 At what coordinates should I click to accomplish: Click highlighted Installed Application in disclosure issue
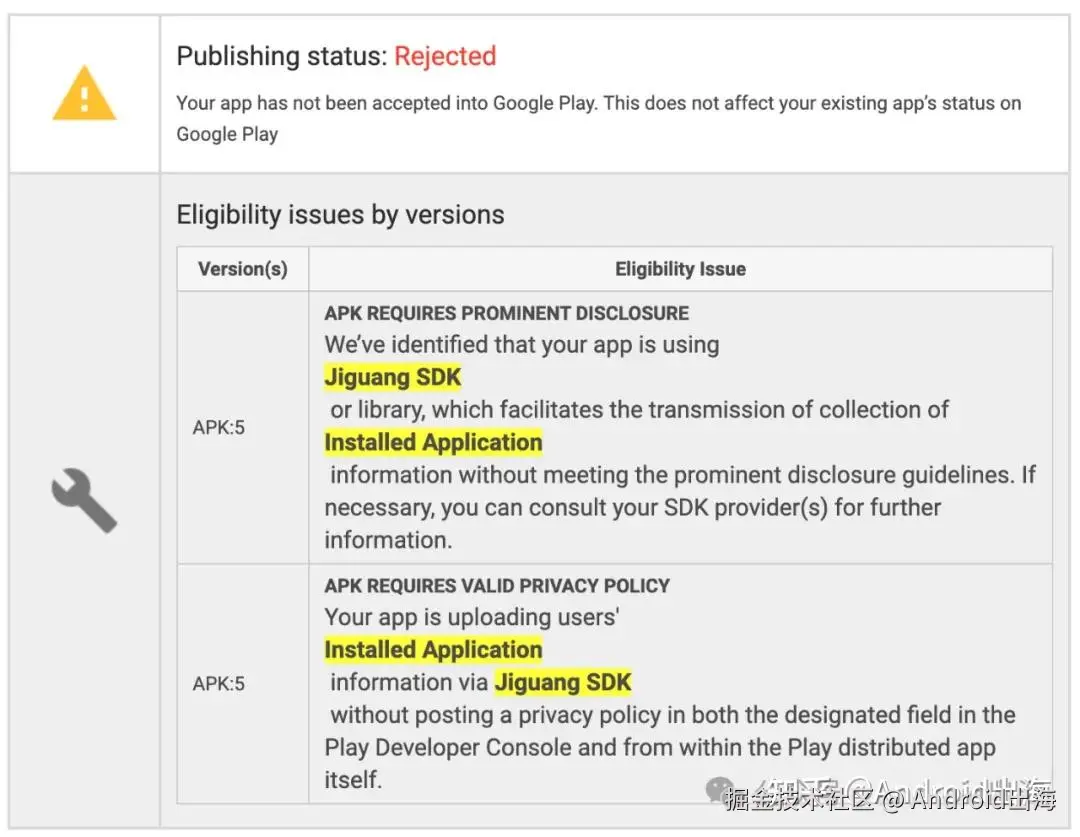[433, 442]
